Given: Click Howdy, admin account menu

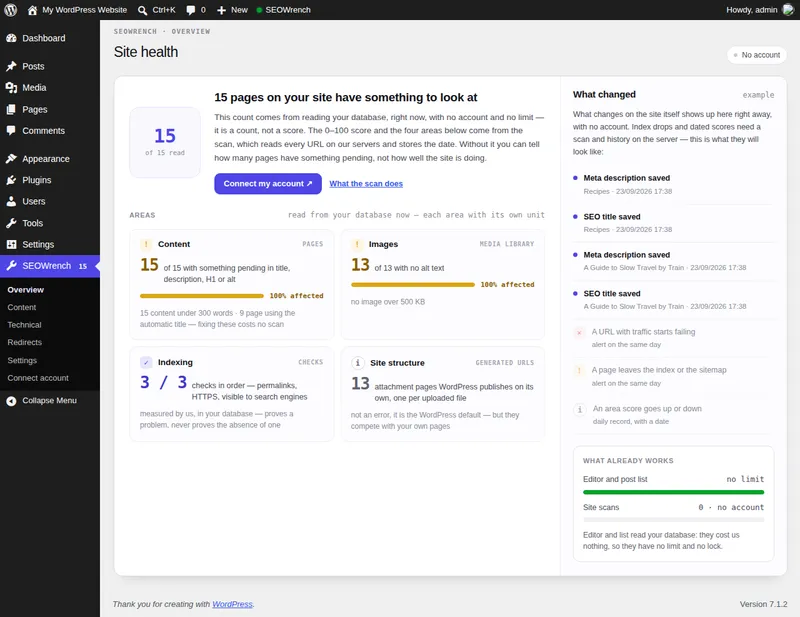Looking at the screenshot, I should click(x=760, y=10).
